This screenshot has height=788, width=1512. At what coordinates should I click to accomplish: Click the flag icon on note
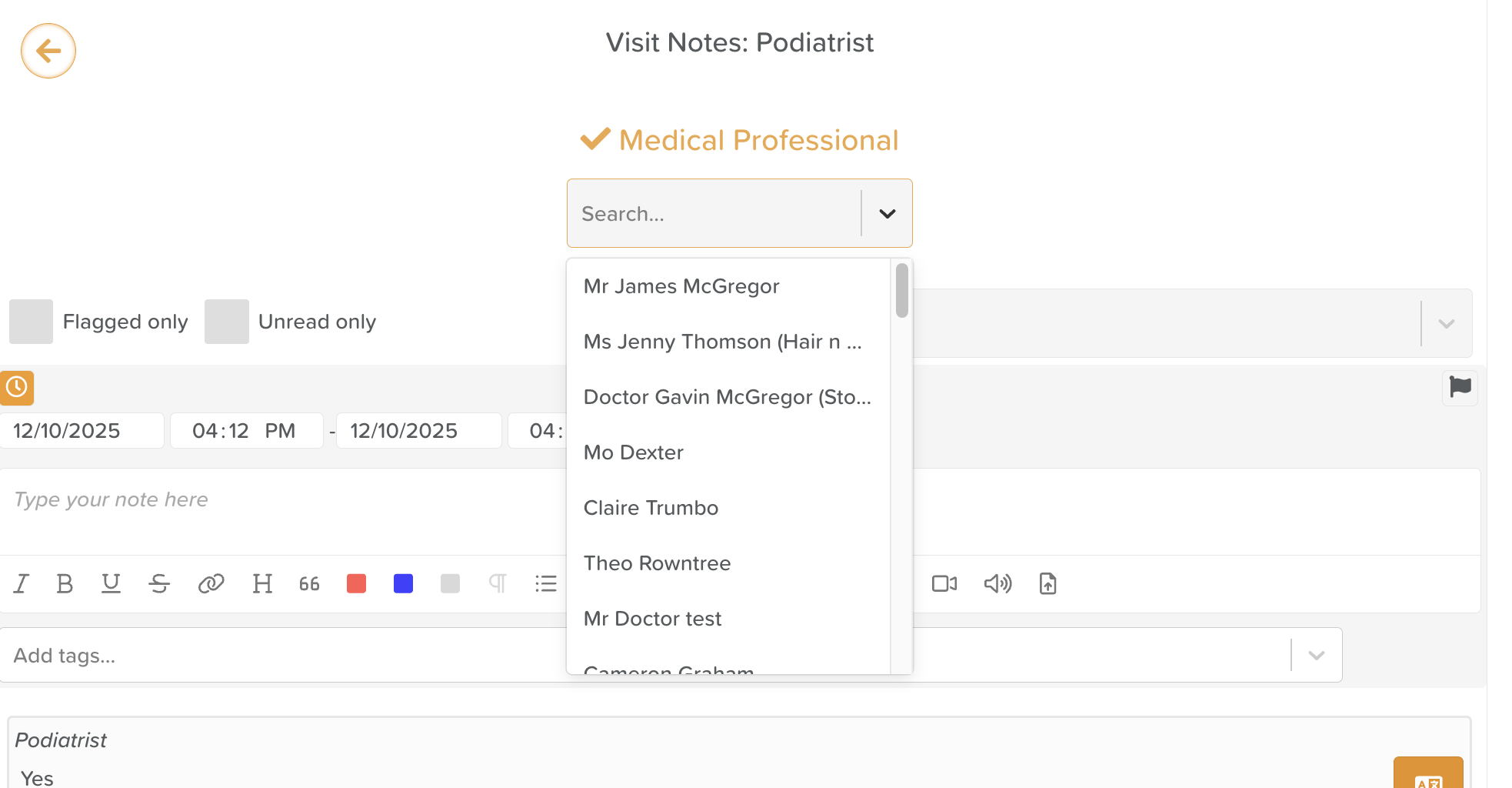pos(1459,387)
